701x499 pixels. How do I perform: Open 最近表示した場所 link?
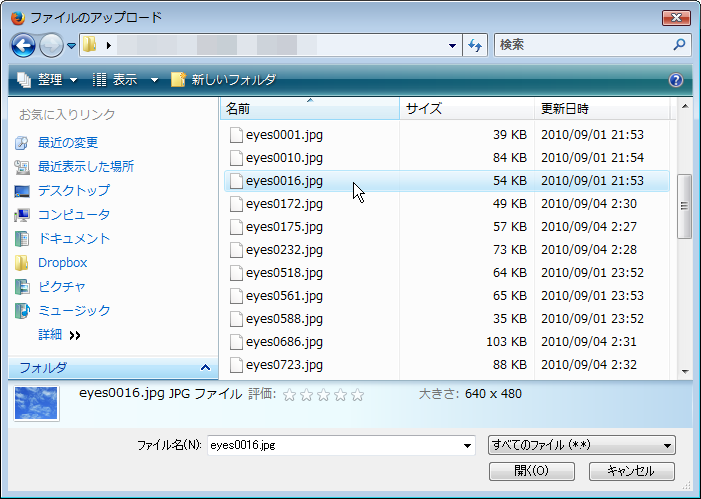[x=86, y=167]
